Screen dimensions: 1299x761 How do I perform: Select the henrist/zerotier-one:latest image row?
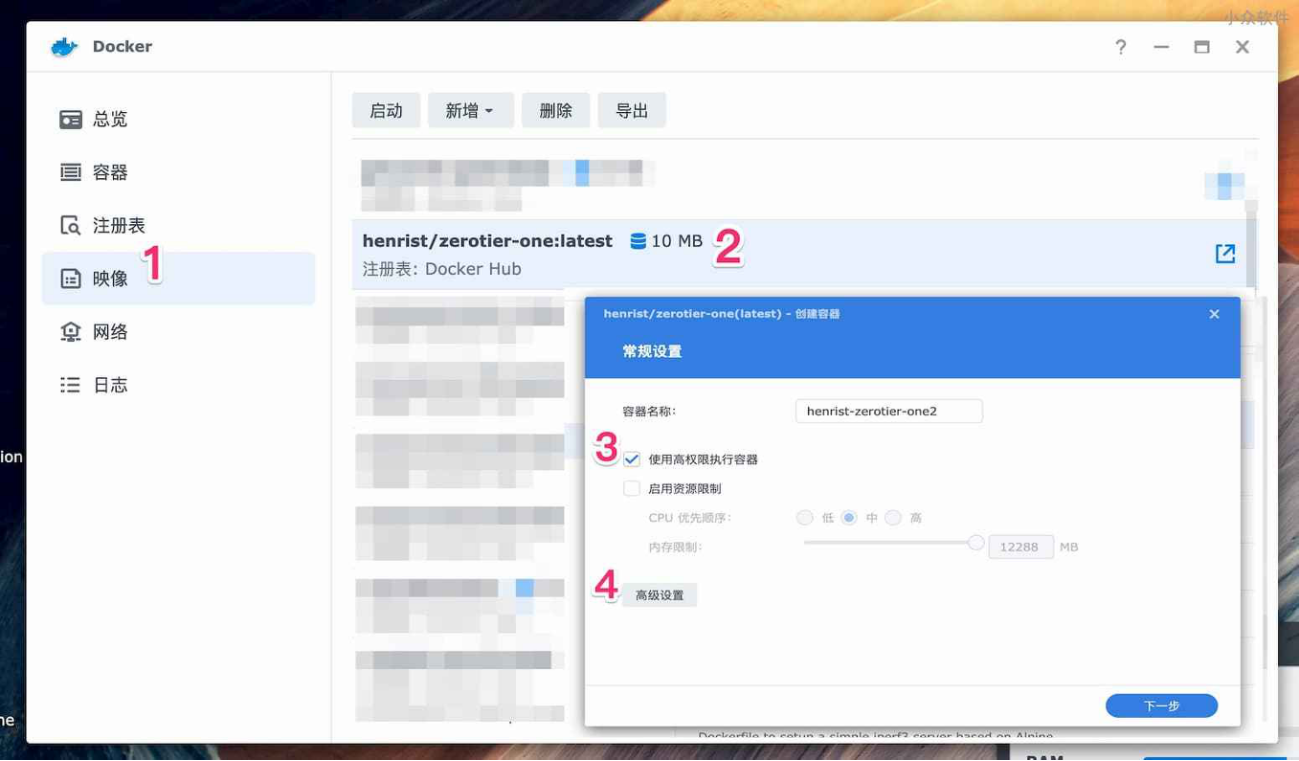click(x=799, y=254)
